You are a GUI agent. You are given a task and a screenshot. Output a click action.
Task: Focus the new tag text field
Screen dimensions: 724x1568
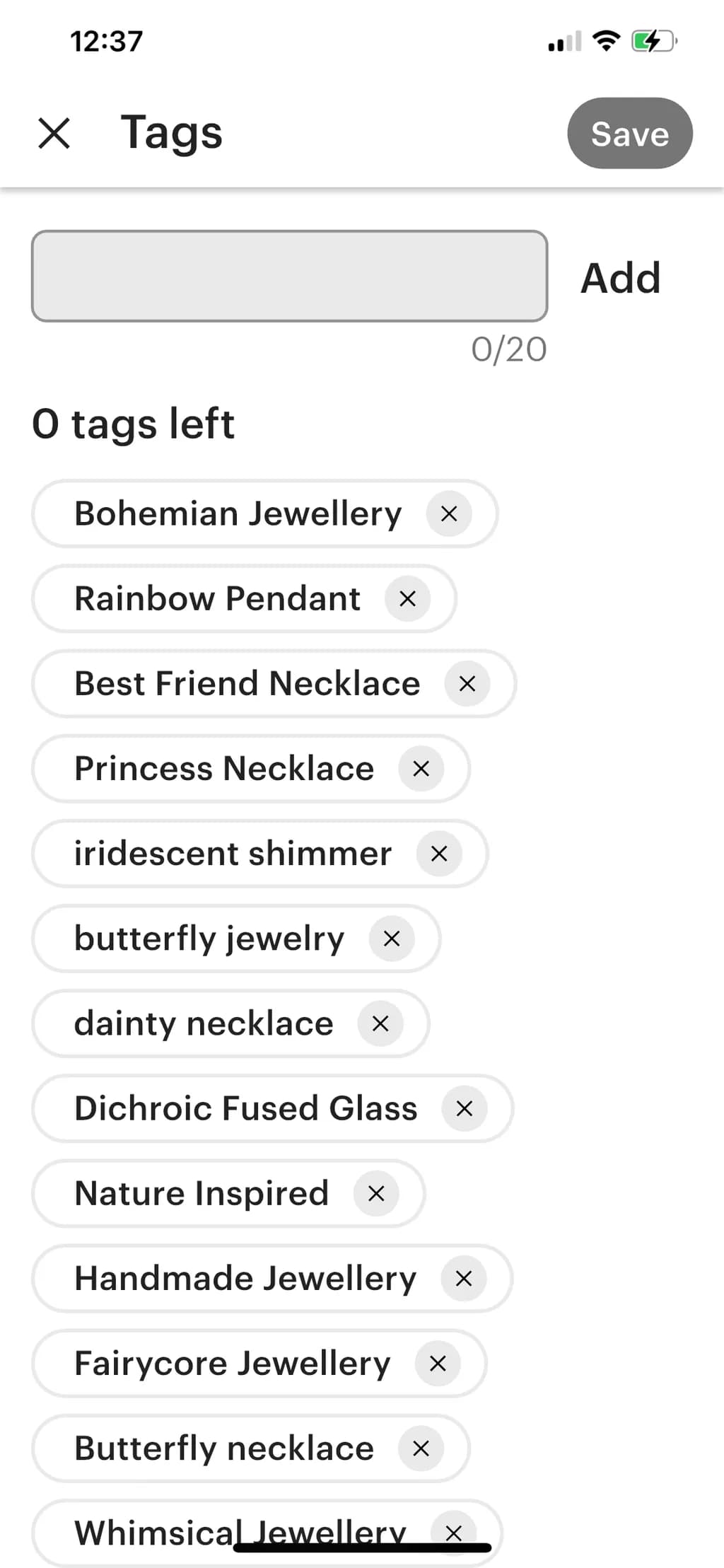click(x=290, y=276)
